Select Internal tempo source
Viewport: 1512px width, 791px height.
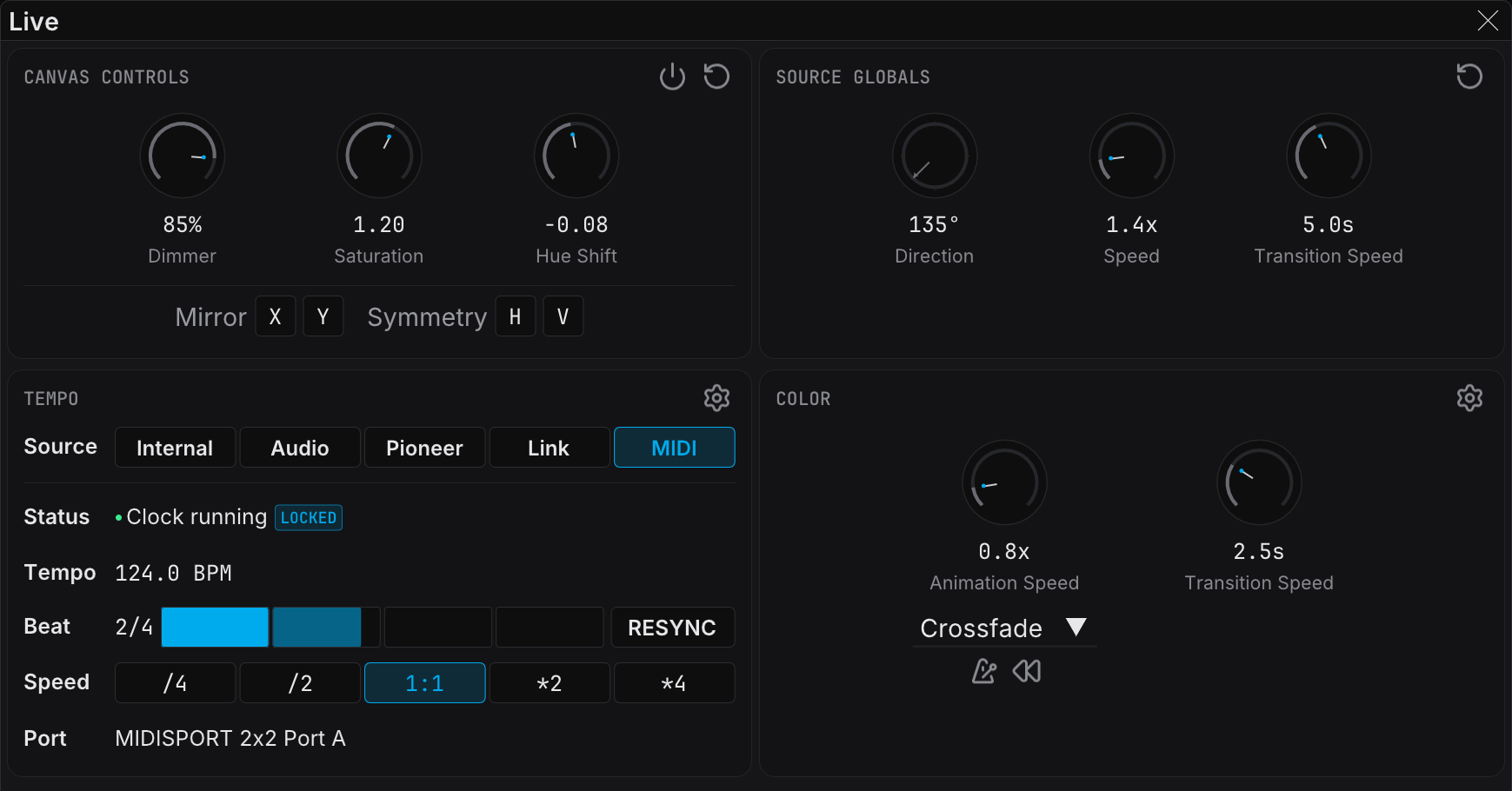(175, 448)
